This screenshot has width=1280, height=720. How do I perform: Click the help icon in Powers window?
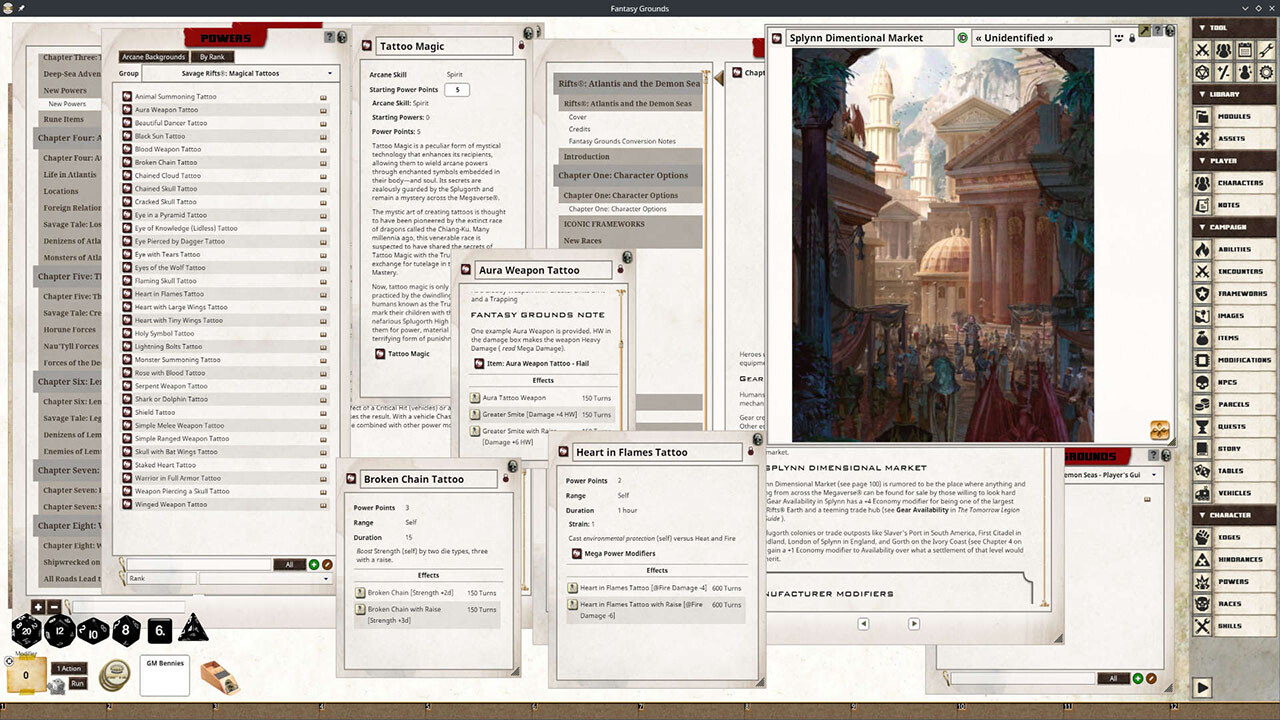(x=329, y=37)
